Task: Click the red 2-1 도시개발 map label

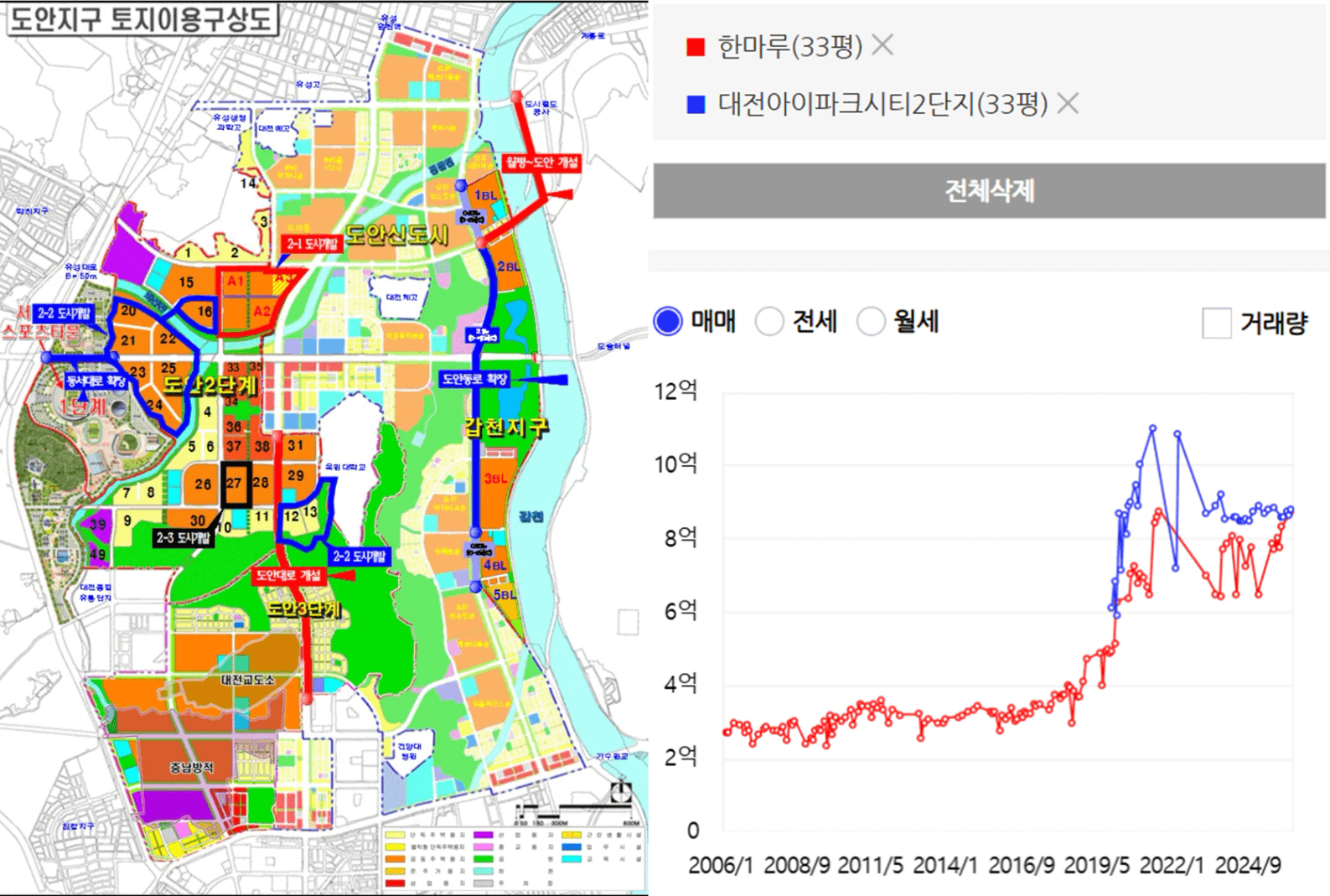Action: pyautogui.click(x=312, y=244)
